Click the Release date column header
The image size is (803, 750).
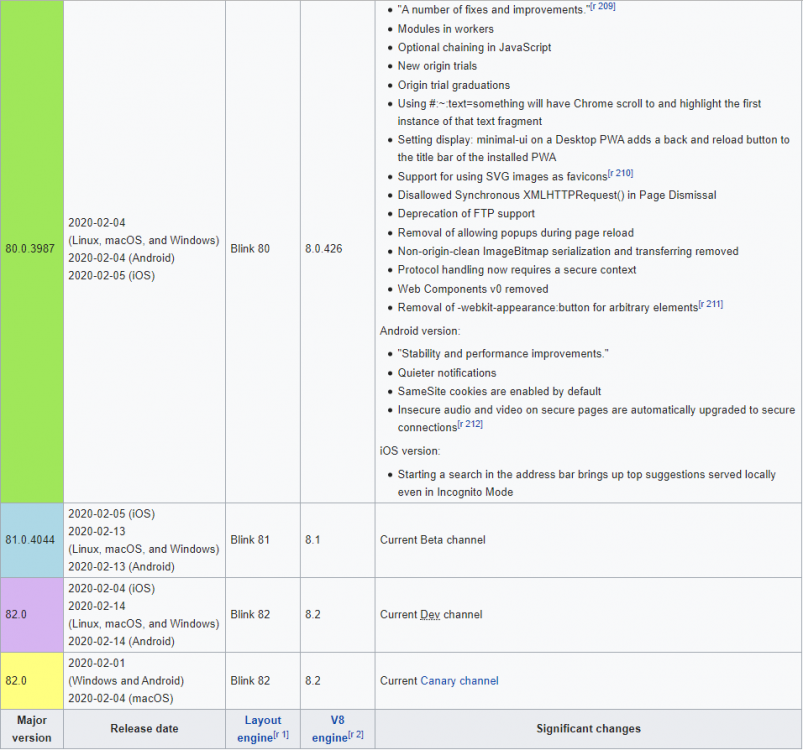[x=144, y=727]
